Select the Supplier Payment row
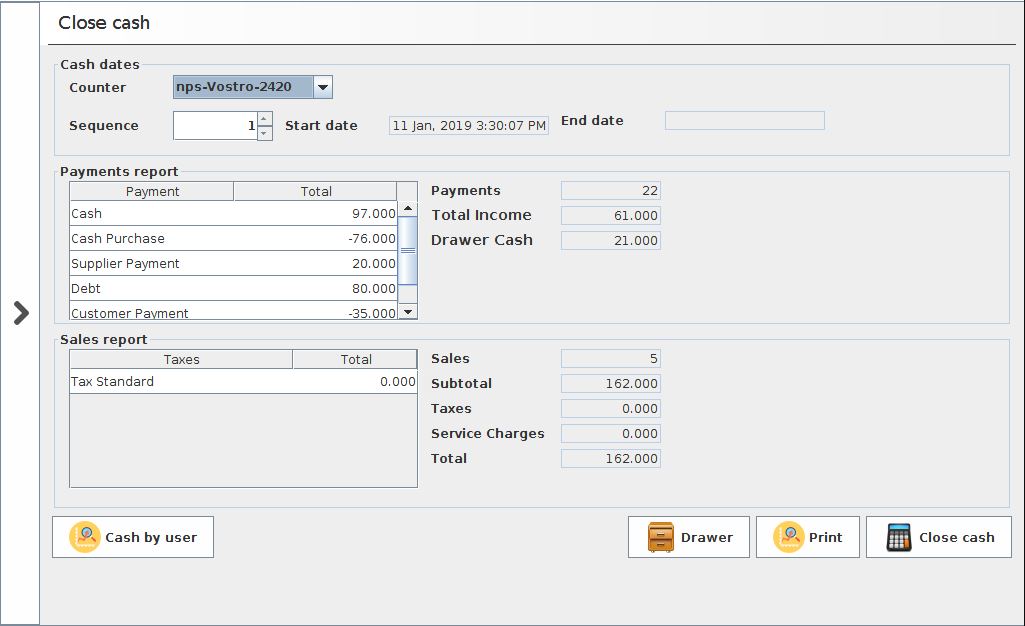This screenshot has width=1025, height=626. click(x=233, y=264)
